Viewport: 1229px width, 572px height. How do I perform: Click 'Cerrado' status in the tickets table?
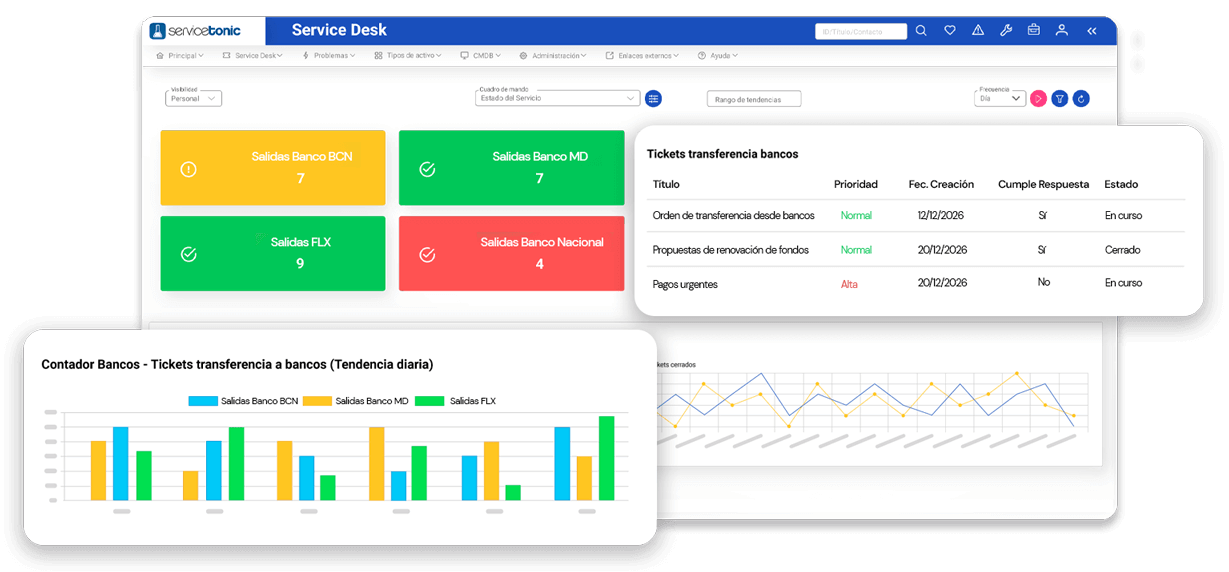point(1122,250)
